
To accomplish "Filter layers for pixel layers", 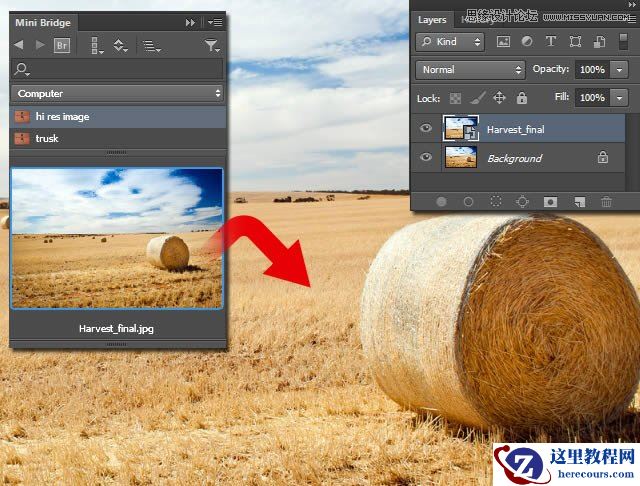I will coord(503,42).
